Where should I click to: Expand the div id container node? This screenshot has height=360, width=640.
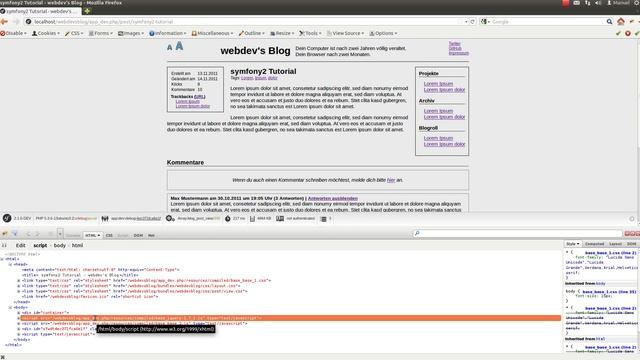pyautogui.click(x=18, y=313)
